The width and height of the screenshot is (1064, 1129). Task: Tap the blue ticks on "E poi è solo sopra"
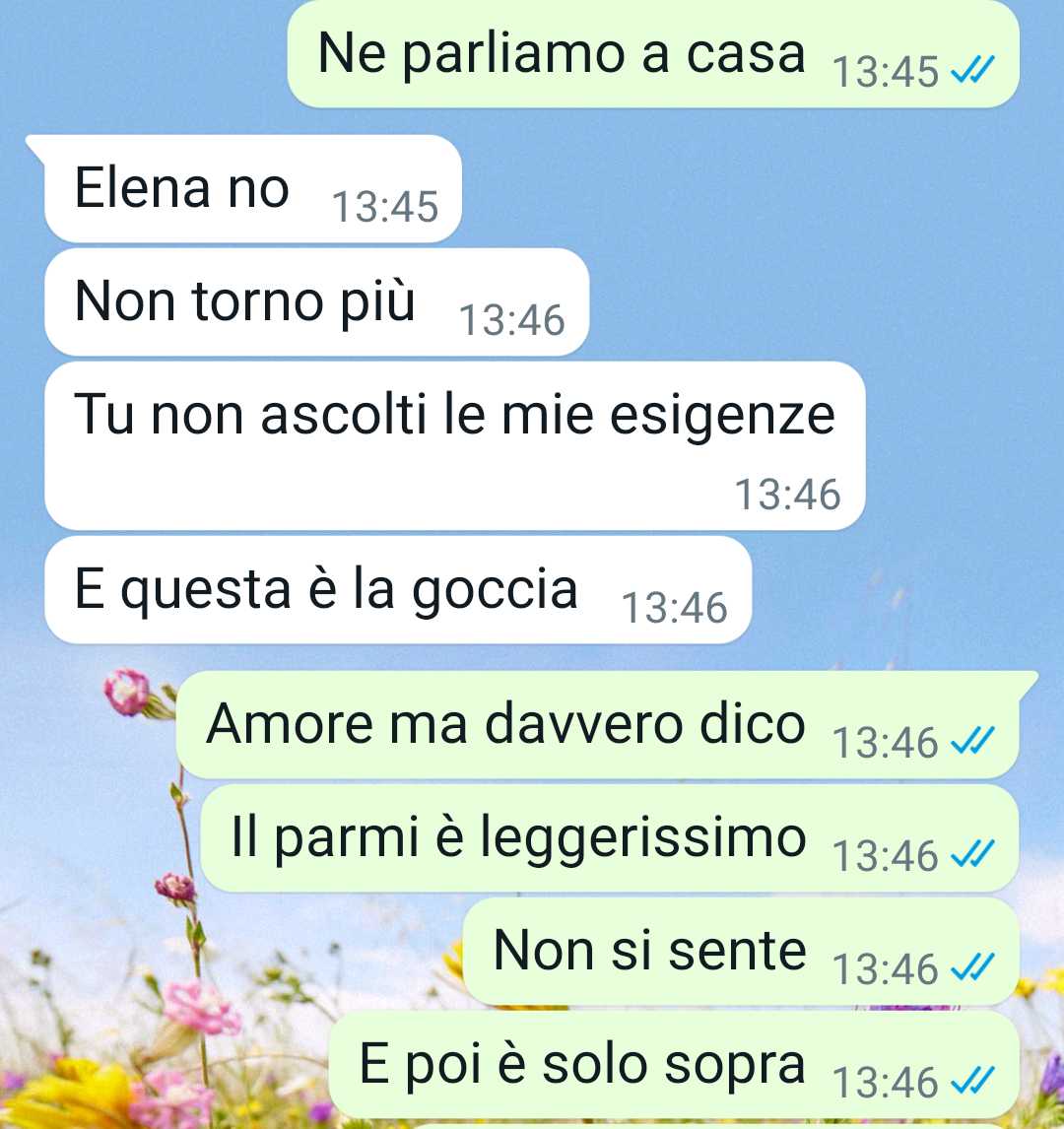point(972,1080)
